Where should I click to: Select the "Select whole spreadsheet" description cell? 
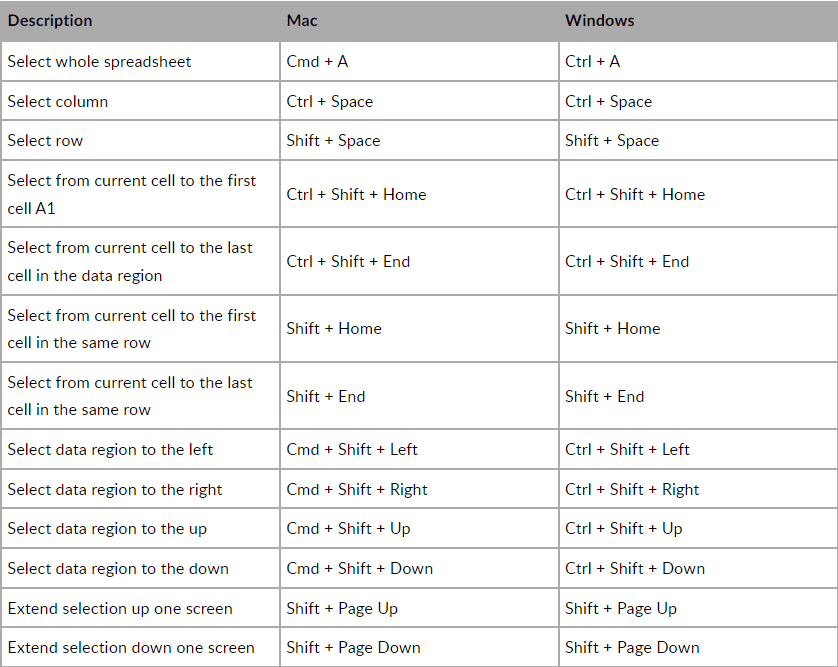click(99, 61)
